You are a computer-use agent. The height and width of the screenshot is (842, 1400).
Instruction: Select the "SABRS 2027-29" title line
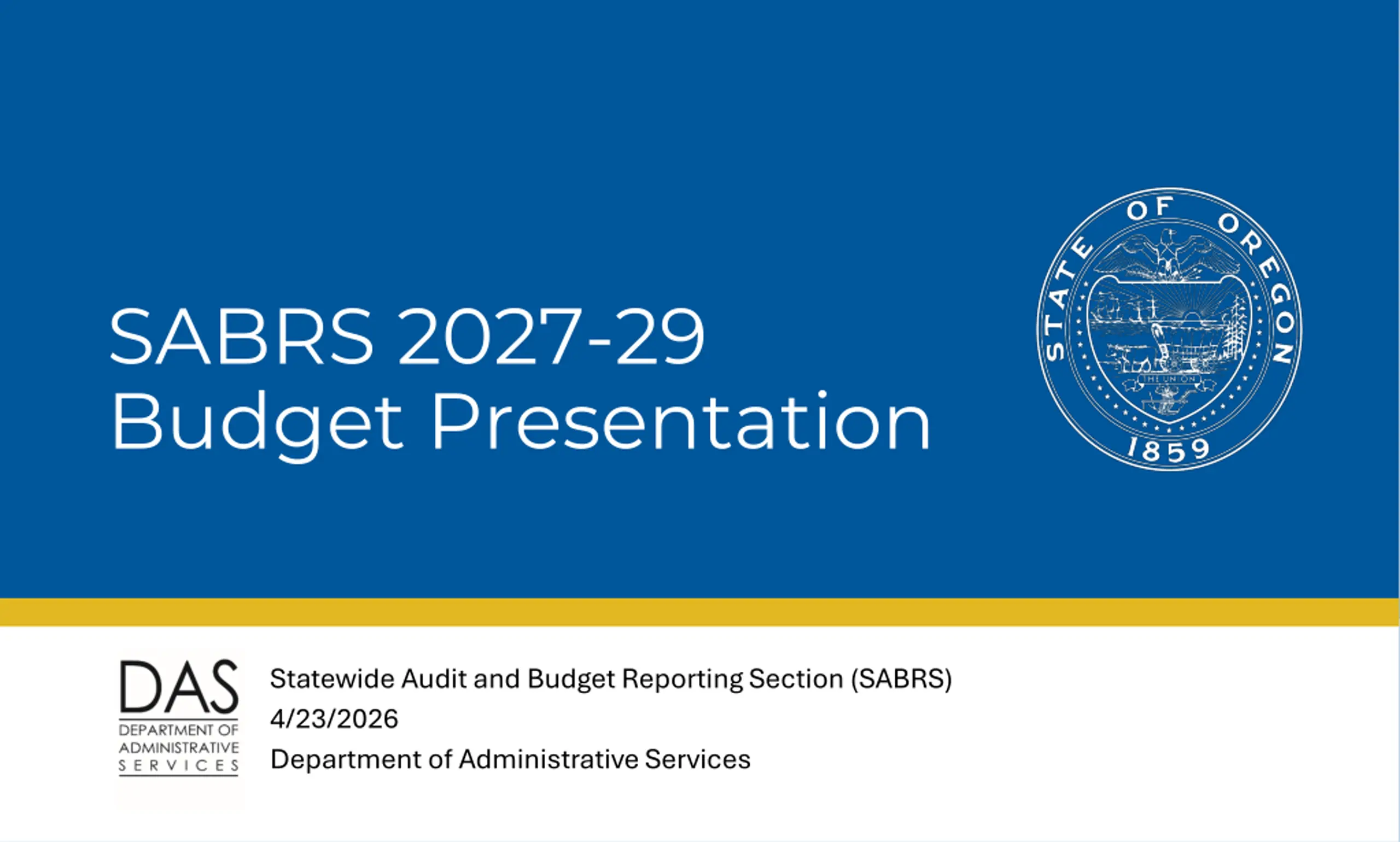(x=407, y=336)
